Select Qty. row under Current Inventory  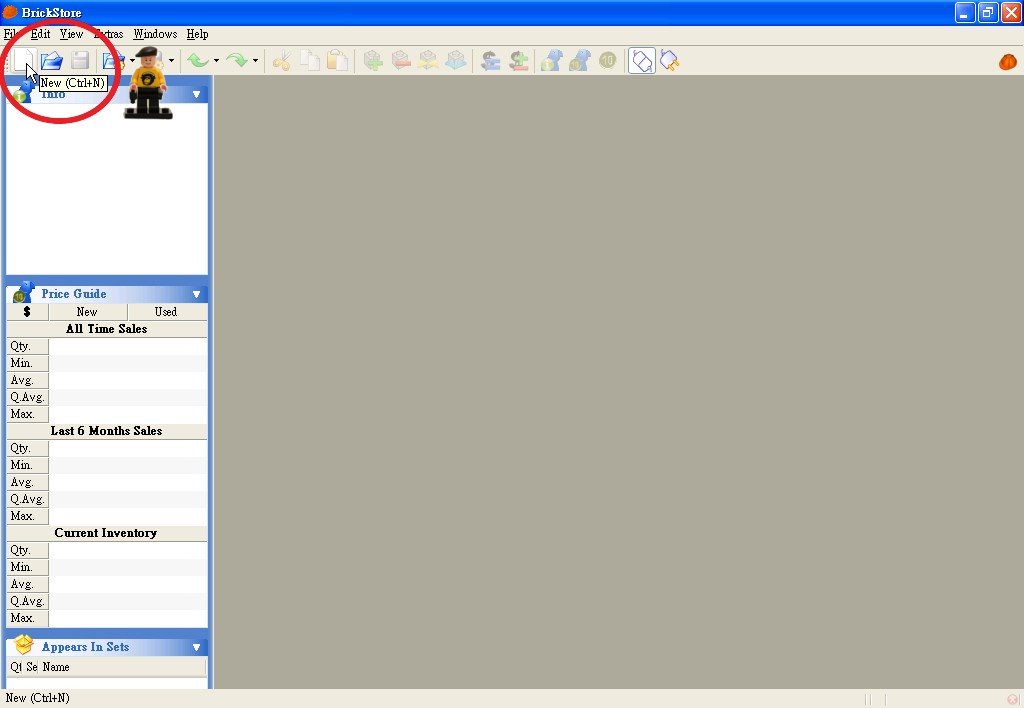point(106,550)
